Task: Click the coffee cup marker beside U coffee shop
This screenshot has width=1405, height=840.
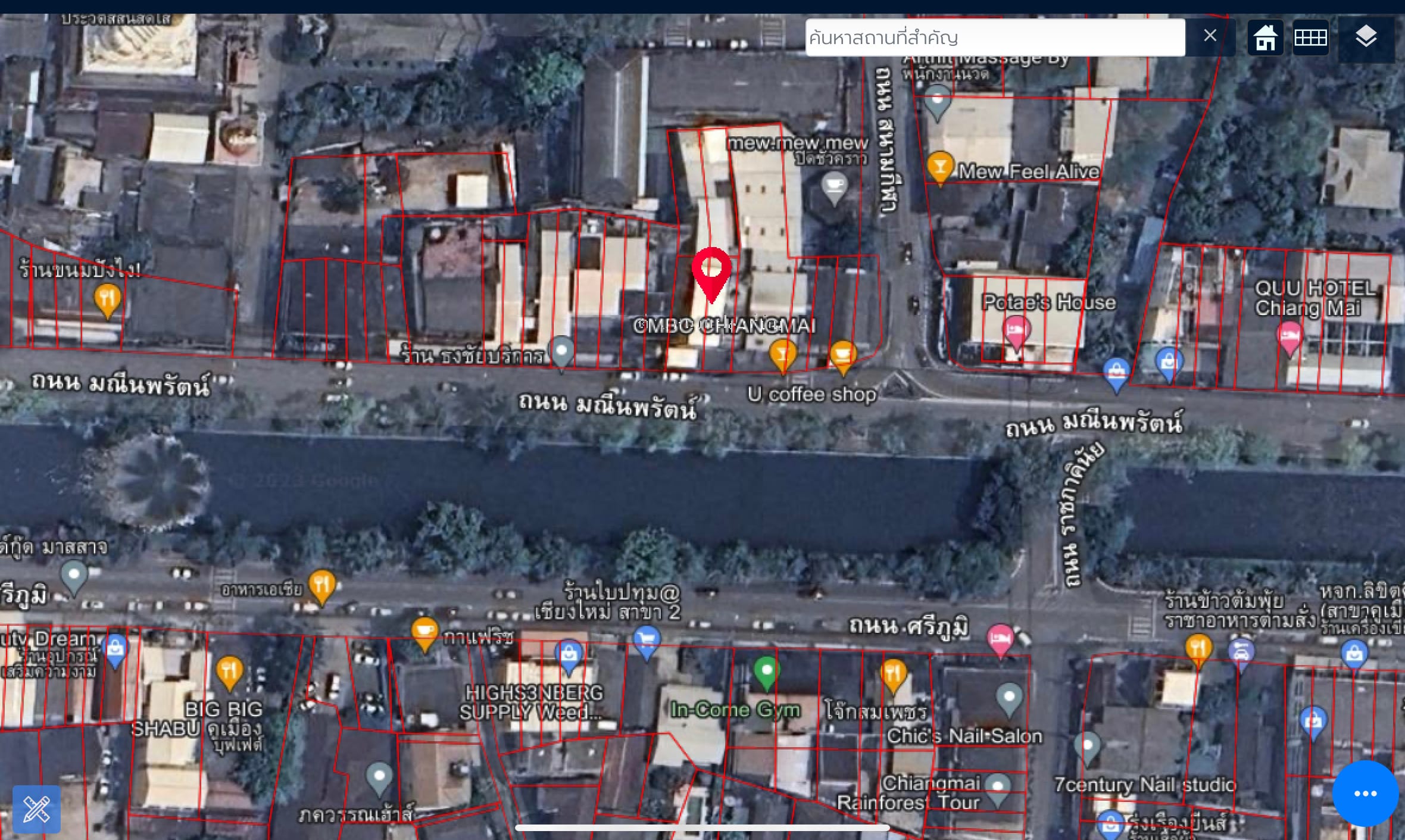Action: tap(843, 358)
